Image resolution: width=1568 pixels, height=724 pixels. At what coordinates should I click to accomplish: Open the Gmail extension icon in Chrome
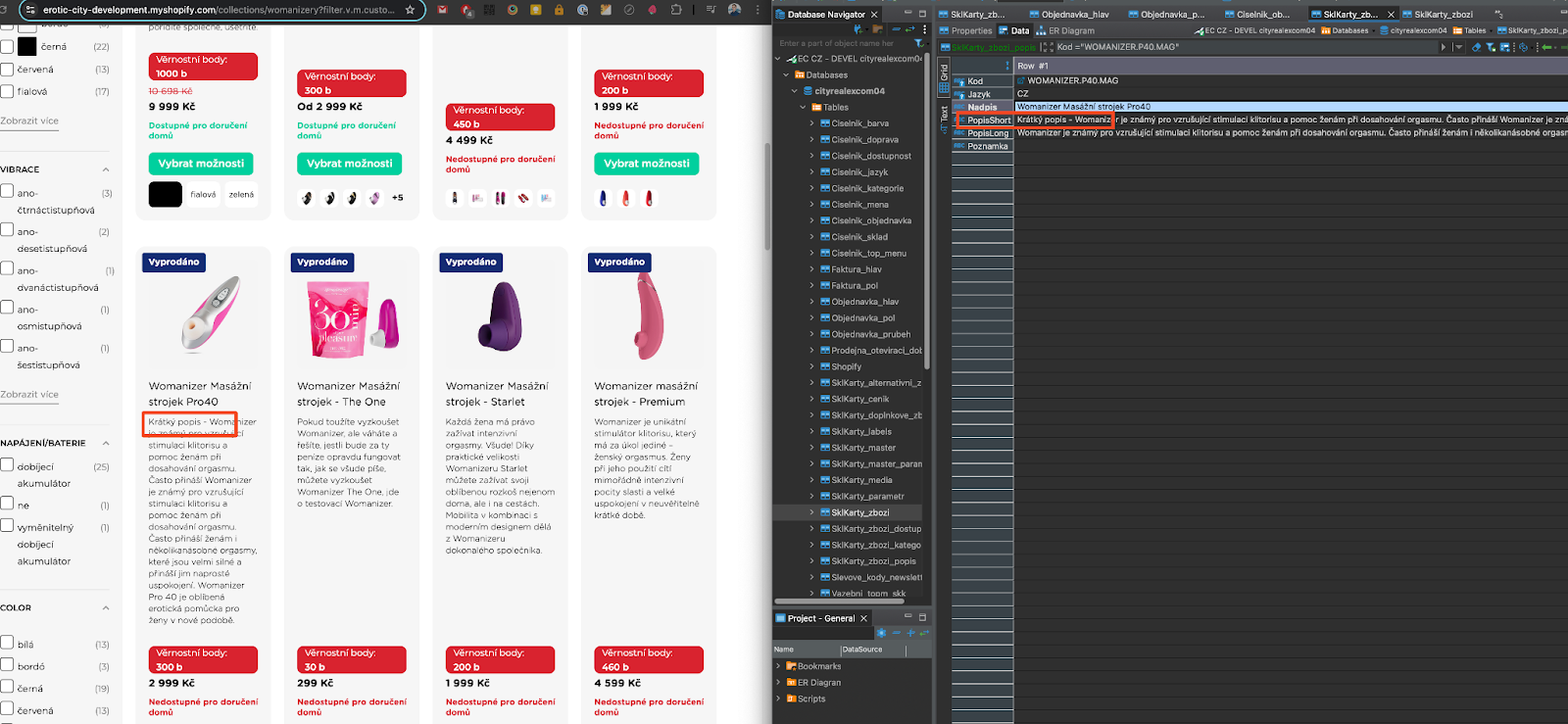(443, 9)
